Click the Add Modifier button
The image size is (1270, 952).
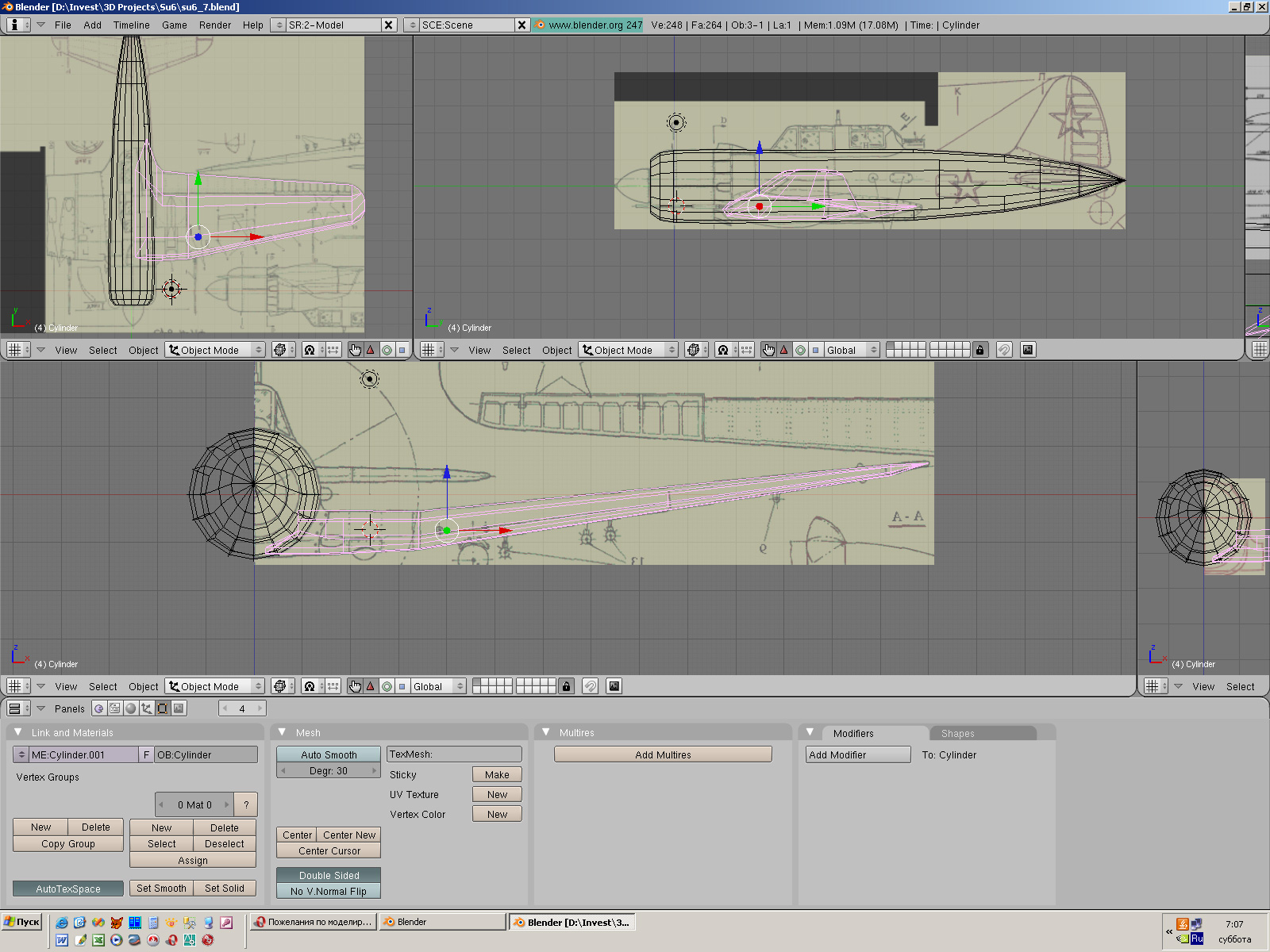click(858, 754)
